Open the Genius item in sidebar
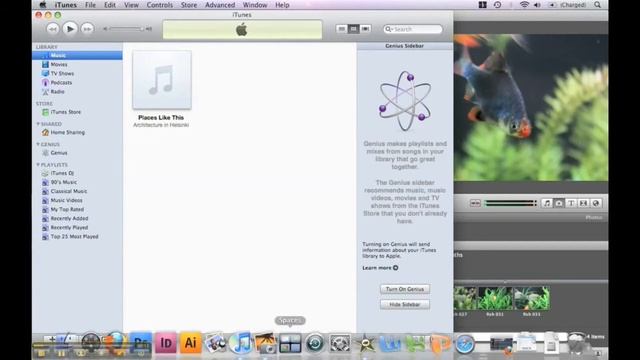Screen dimensions: 640x360 pyautogui.click(x=59, y=153)
